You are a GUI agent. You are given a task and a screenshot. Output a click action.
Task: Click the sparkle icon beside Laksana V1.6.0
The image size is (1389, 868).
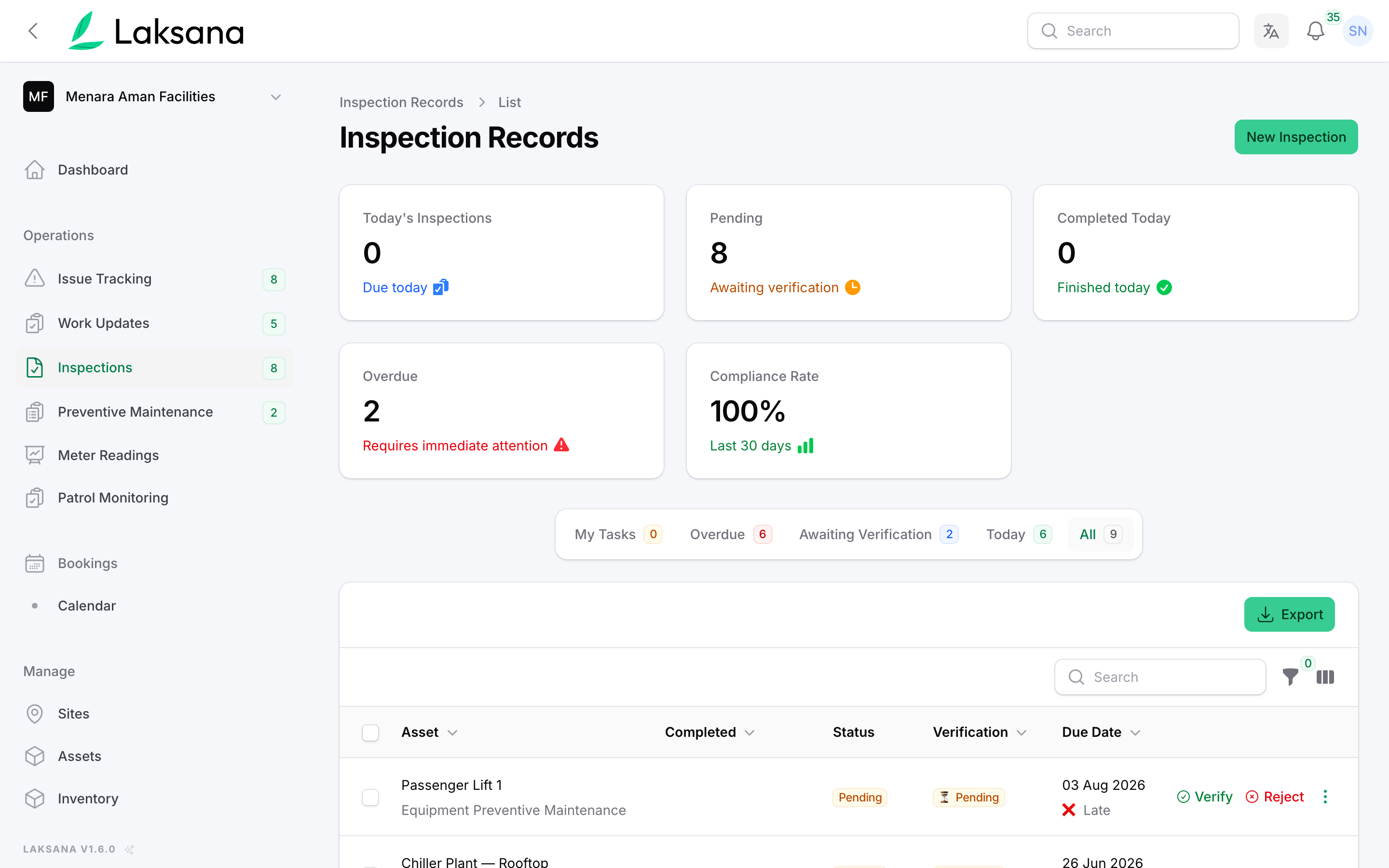(130, 849)
